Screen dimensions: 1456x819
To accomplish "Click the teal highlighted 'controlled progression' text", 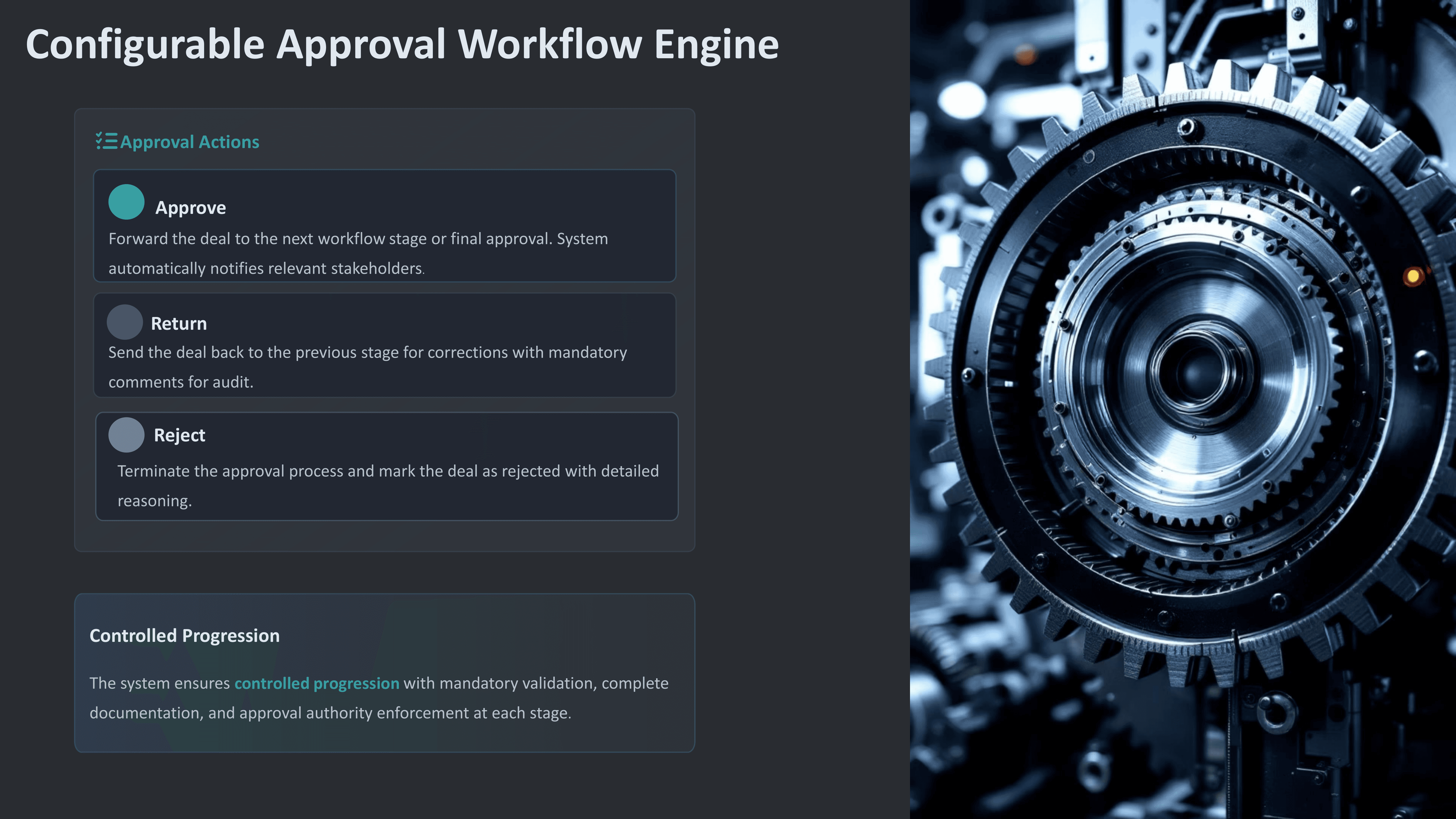I will 316,683.
